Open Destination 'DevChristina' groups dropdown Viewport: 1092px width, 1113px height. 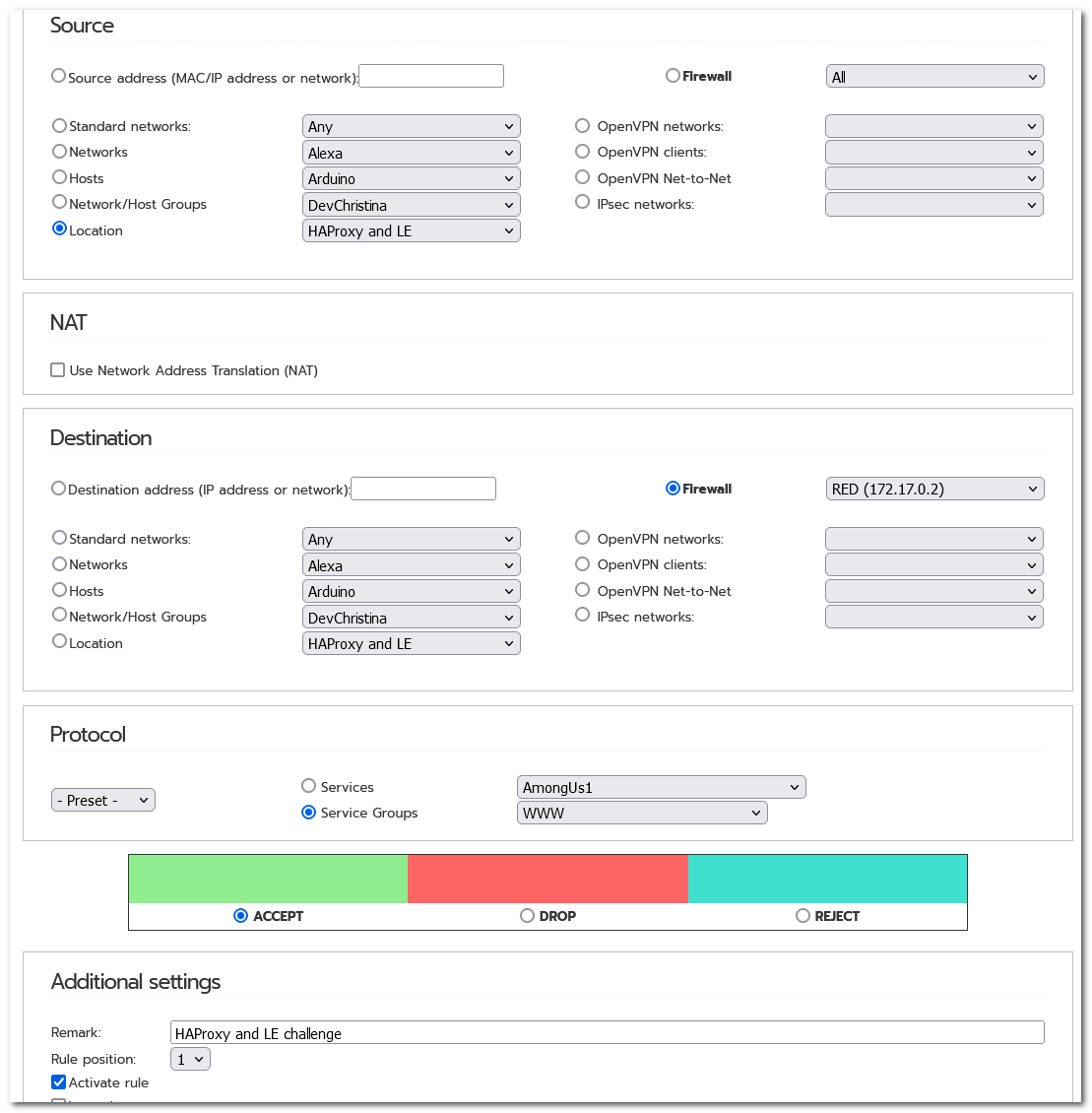point(411,618)
